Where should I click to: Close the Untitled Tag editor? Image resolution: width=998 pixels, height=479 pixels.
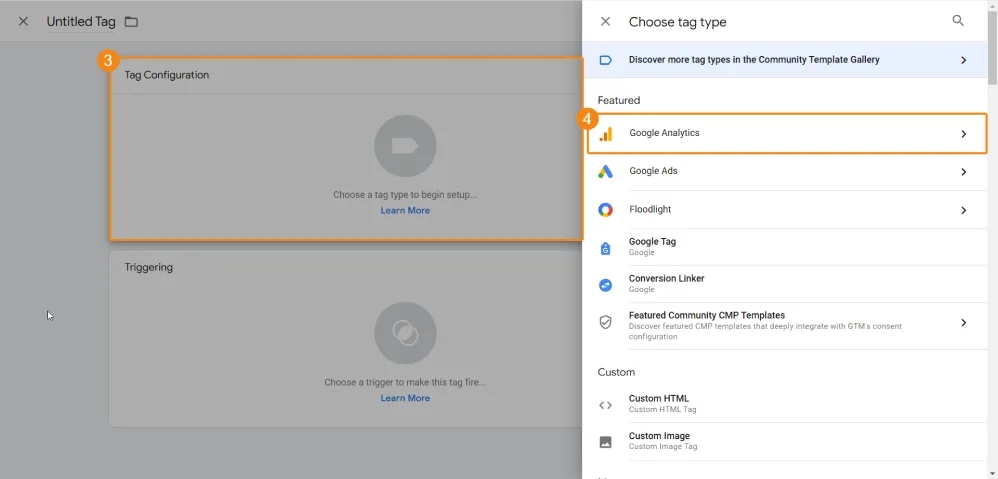point(24,22)
